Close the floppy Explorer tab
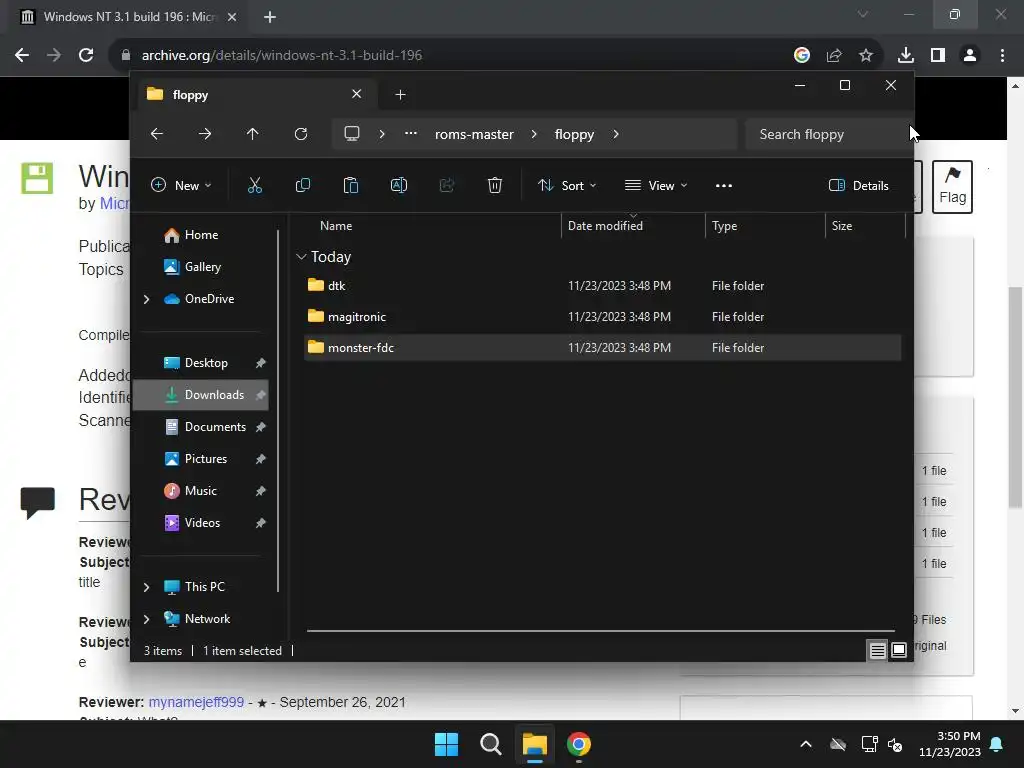The image size is (1024, 768). click(357, 94)
